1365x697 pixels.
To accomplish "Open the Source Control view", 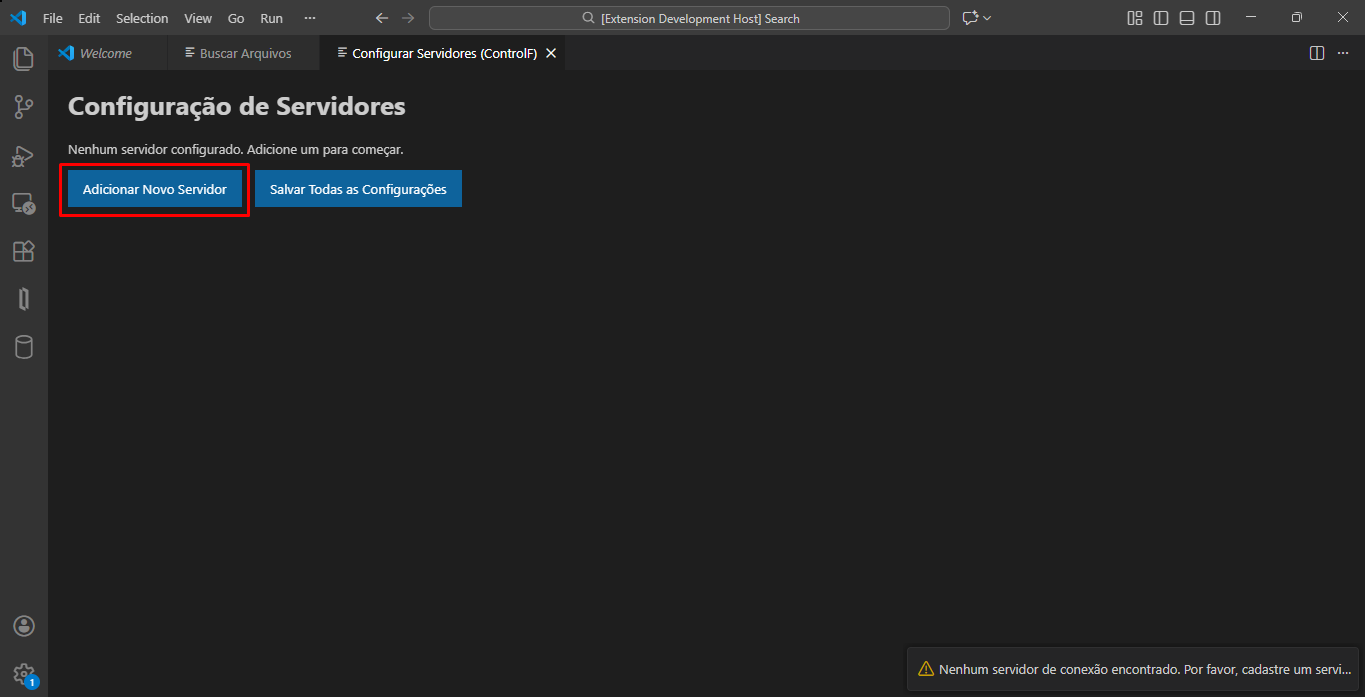I will (x=23, y=107).
